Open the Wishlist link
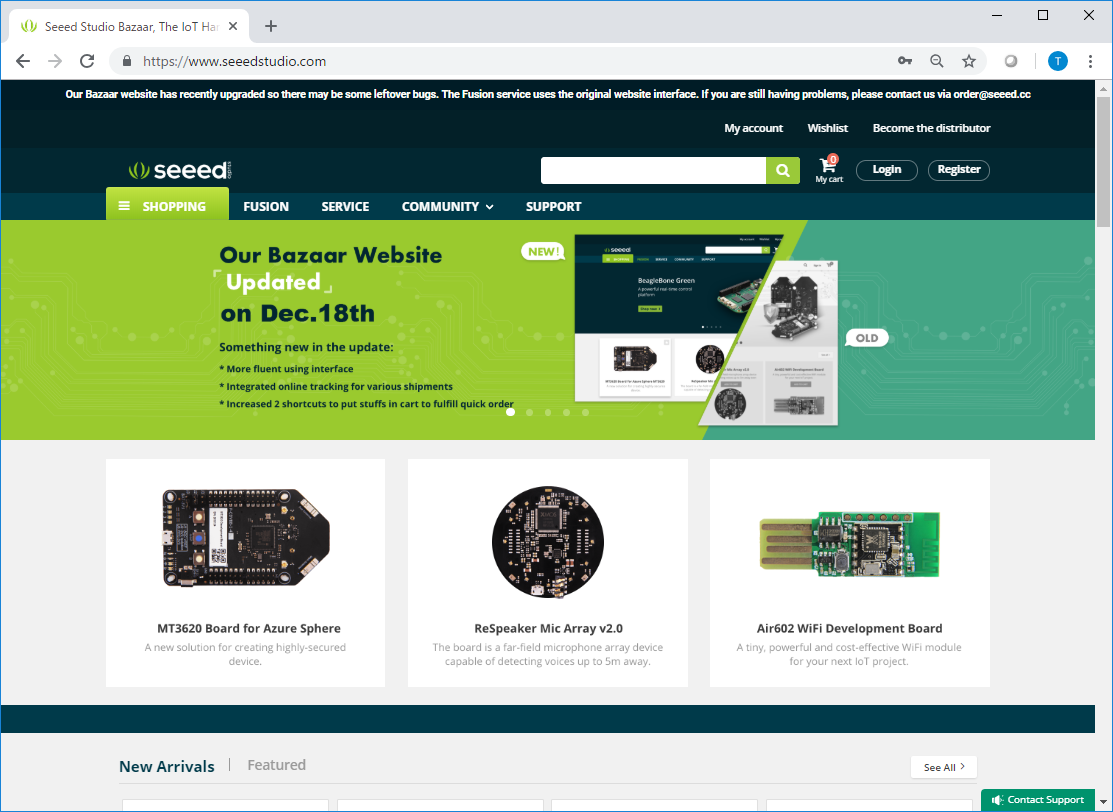The height and width of the screenshot is (812, 1113). click(x=828, y=128)
